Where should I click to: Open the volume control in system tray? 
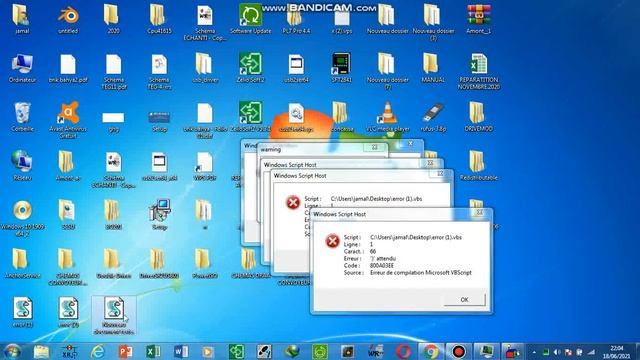[557, 352]
